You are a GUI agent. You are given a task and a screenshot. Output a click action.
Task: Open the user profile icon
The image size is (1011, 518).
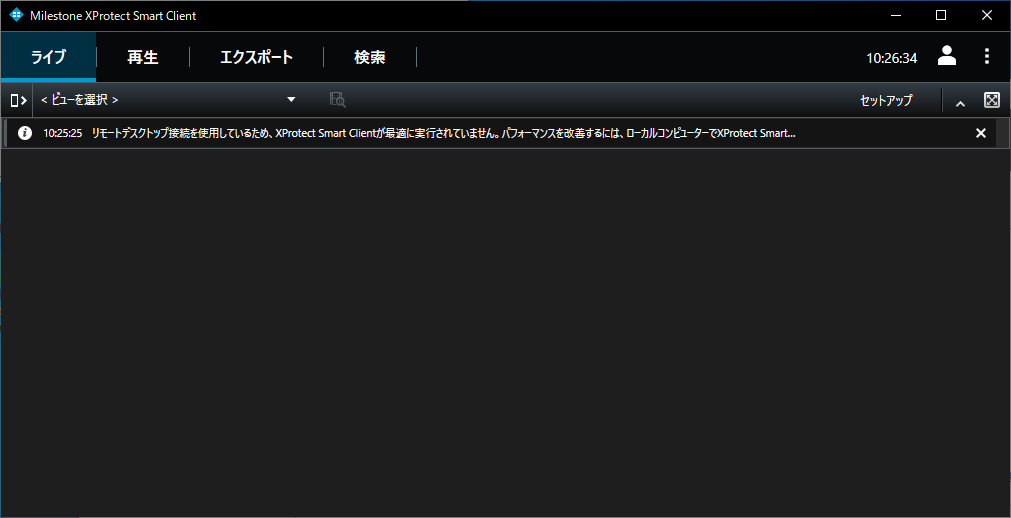[947, 55]
